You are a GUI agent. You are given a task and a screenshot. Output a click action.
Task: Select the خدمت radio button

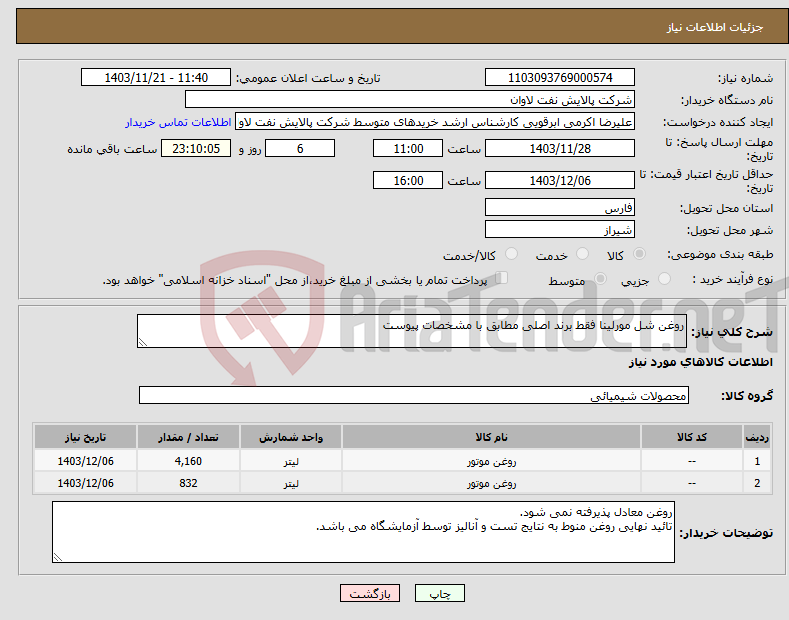coord(582,254)
